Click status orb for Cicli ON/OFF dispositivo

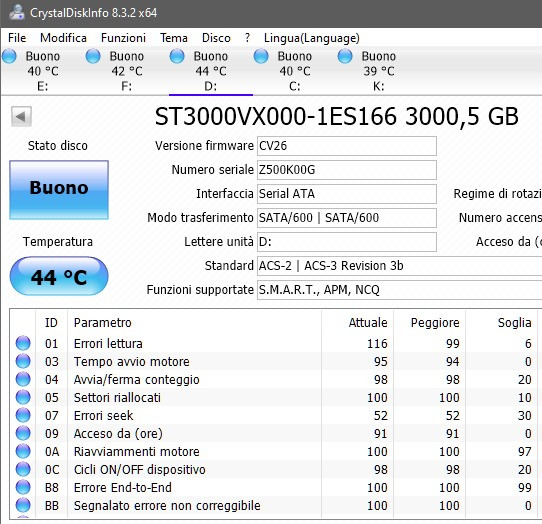(23, 469)
